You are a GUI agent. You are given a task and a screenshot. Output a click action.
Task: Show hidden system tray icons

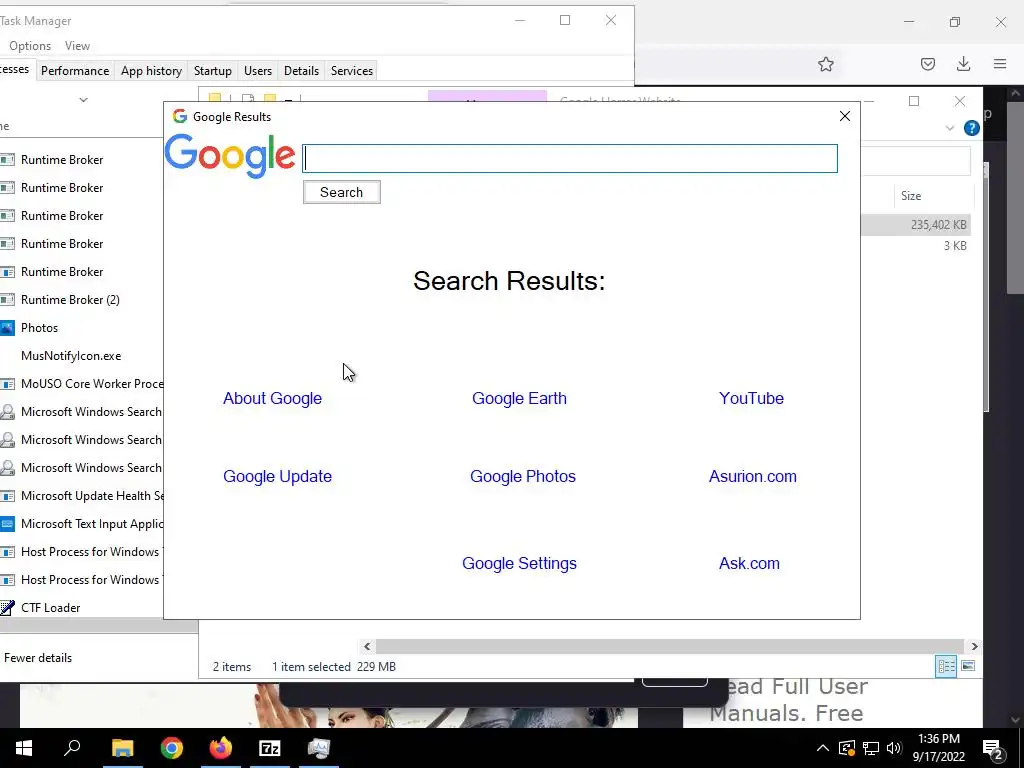click(x=823, y=748)
